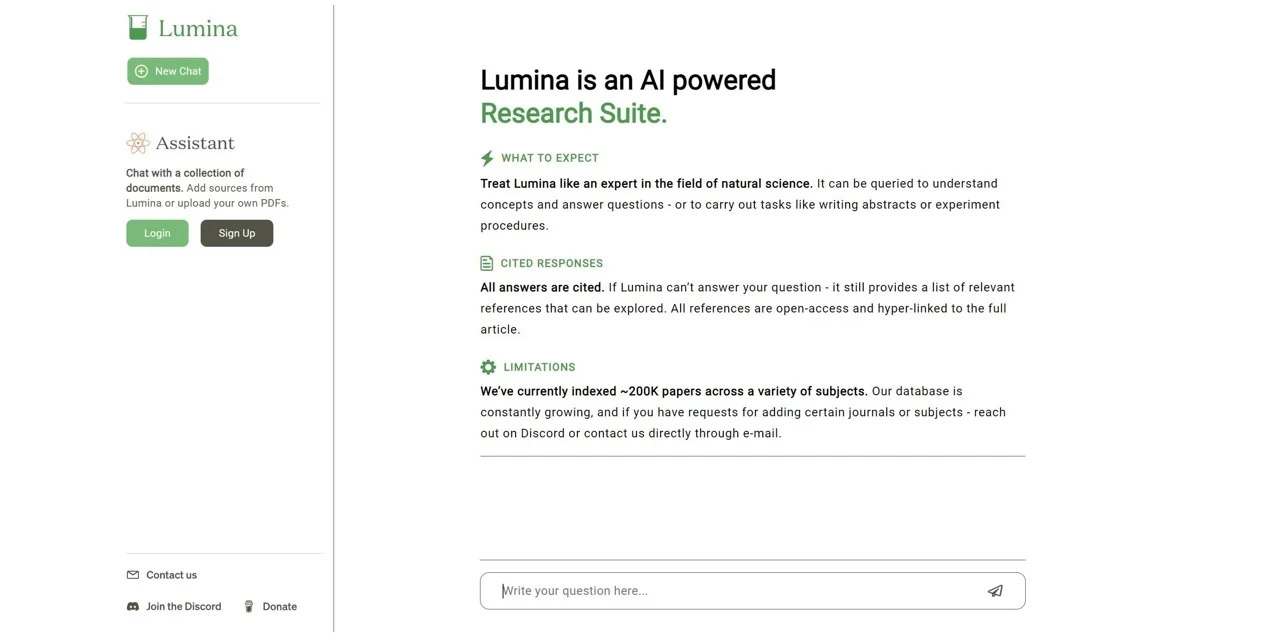The width and height of the screenshot is (1280, 637).
Task: Click the lightning bolt What to Expect icon
Action: 487,158
